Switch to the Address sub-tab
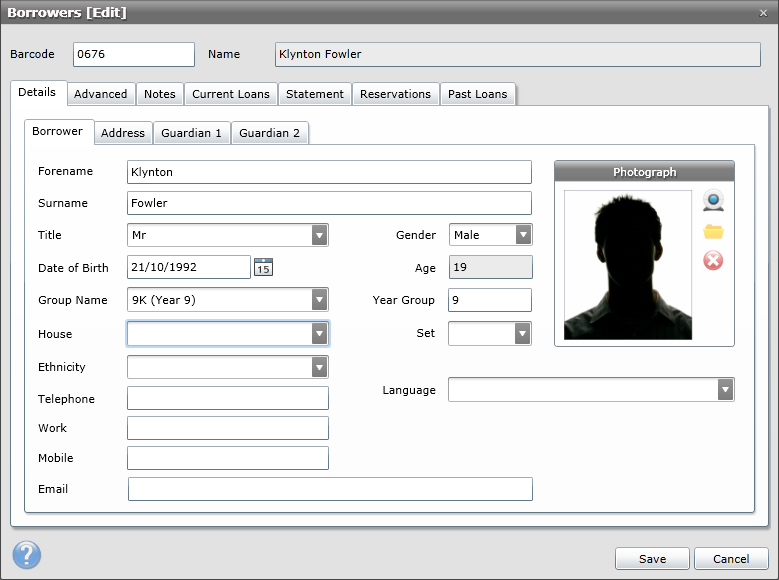Screen dimensions: 779x580 coord(123,133)
